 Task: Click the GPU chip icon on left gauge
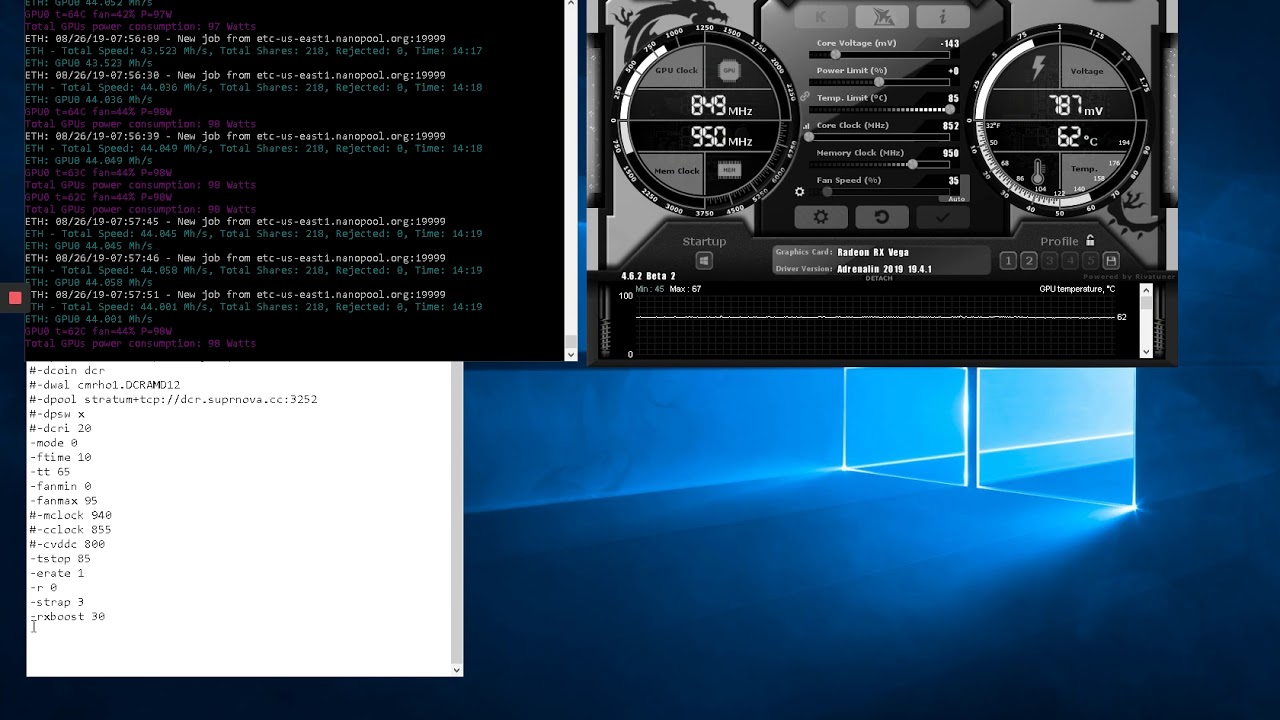729,70
